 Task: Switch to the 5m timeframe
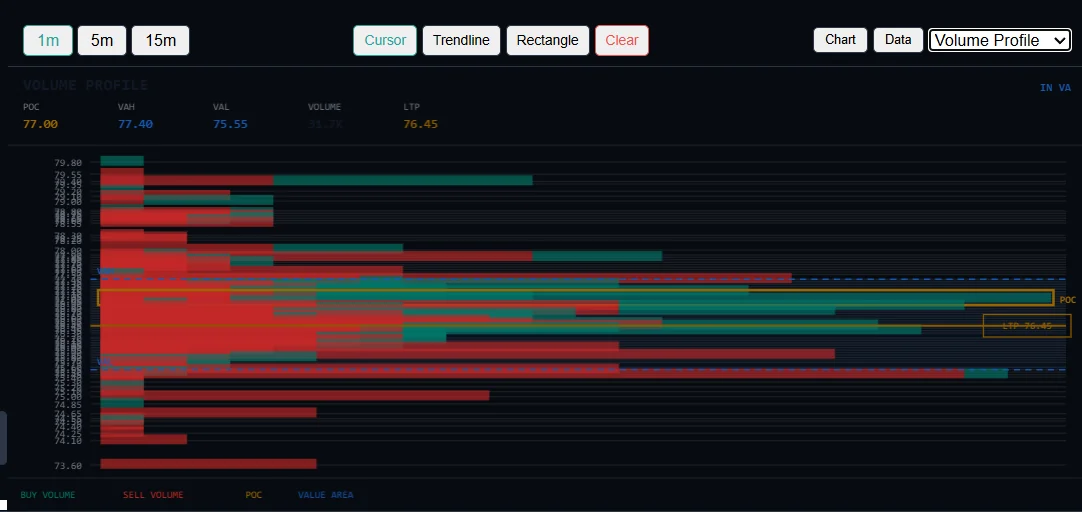coord(101,40)
